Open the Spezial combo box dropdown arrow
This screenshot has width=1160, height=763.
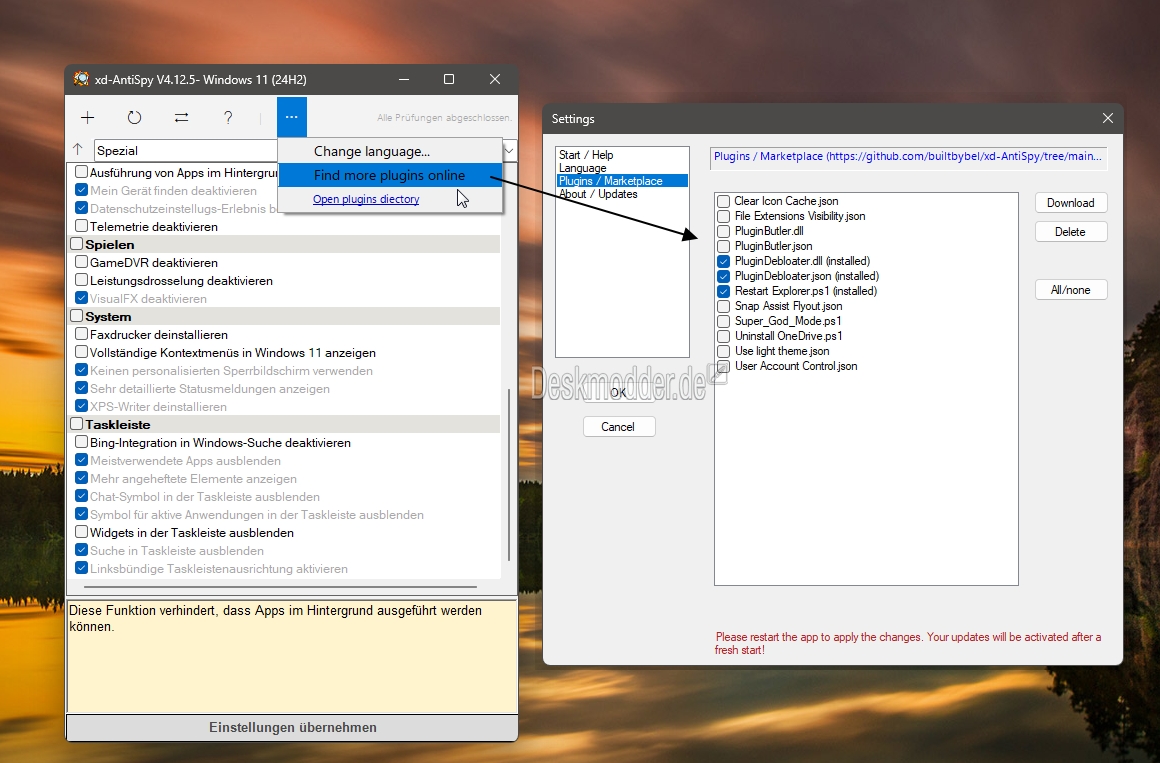pos(509,150)
